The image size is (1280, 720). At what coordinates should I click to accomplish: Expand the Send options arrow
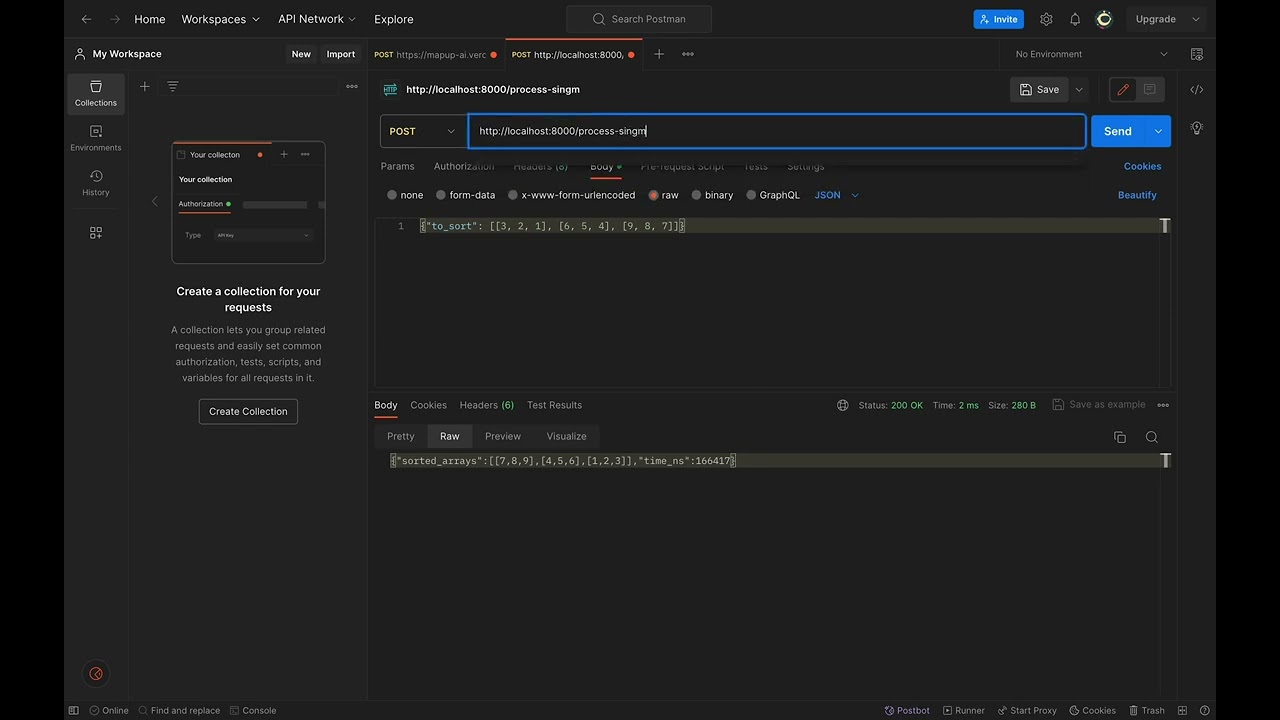click(x=1158, y=131)
